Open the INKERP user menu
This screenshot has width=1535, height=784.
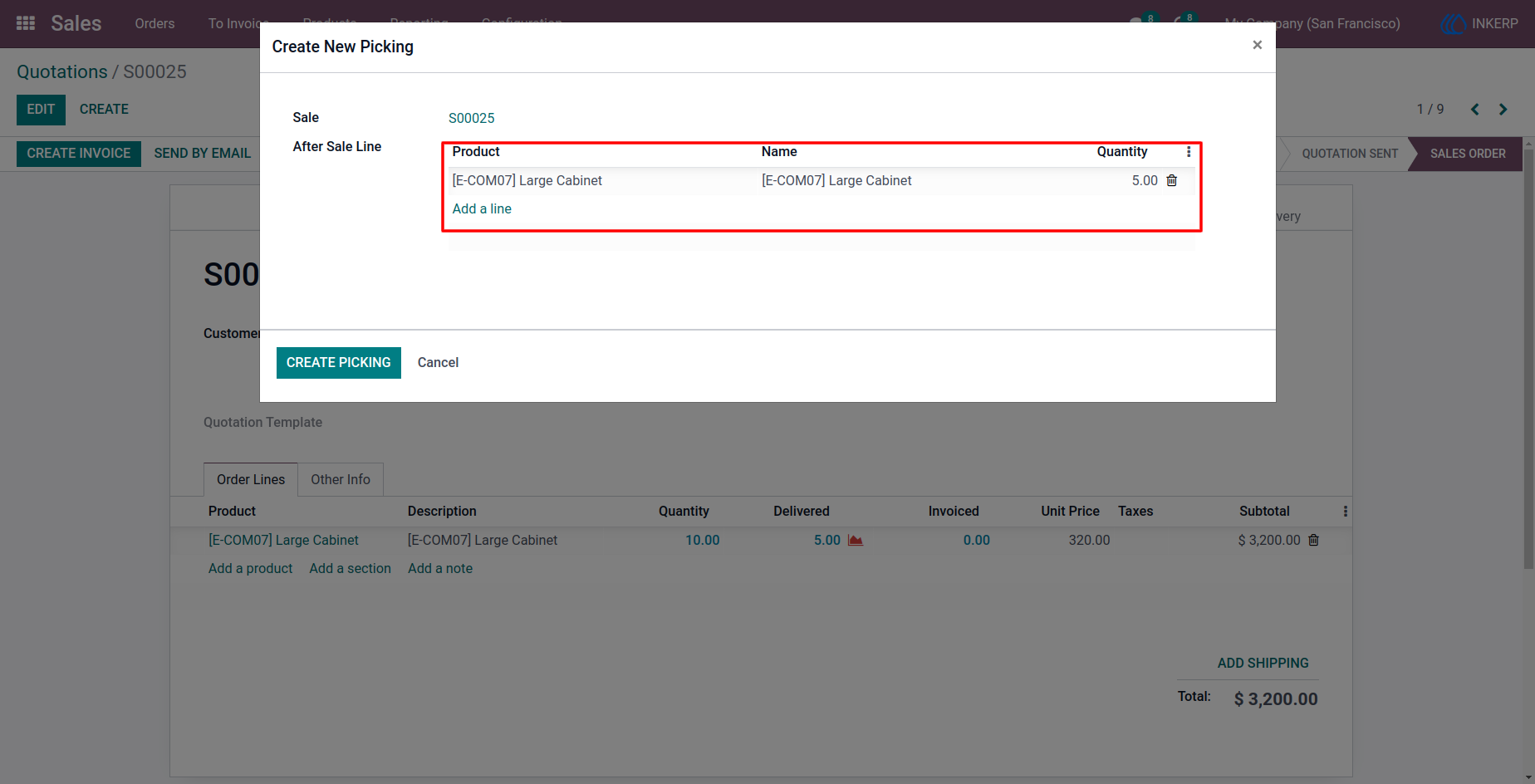point(1479,23)
